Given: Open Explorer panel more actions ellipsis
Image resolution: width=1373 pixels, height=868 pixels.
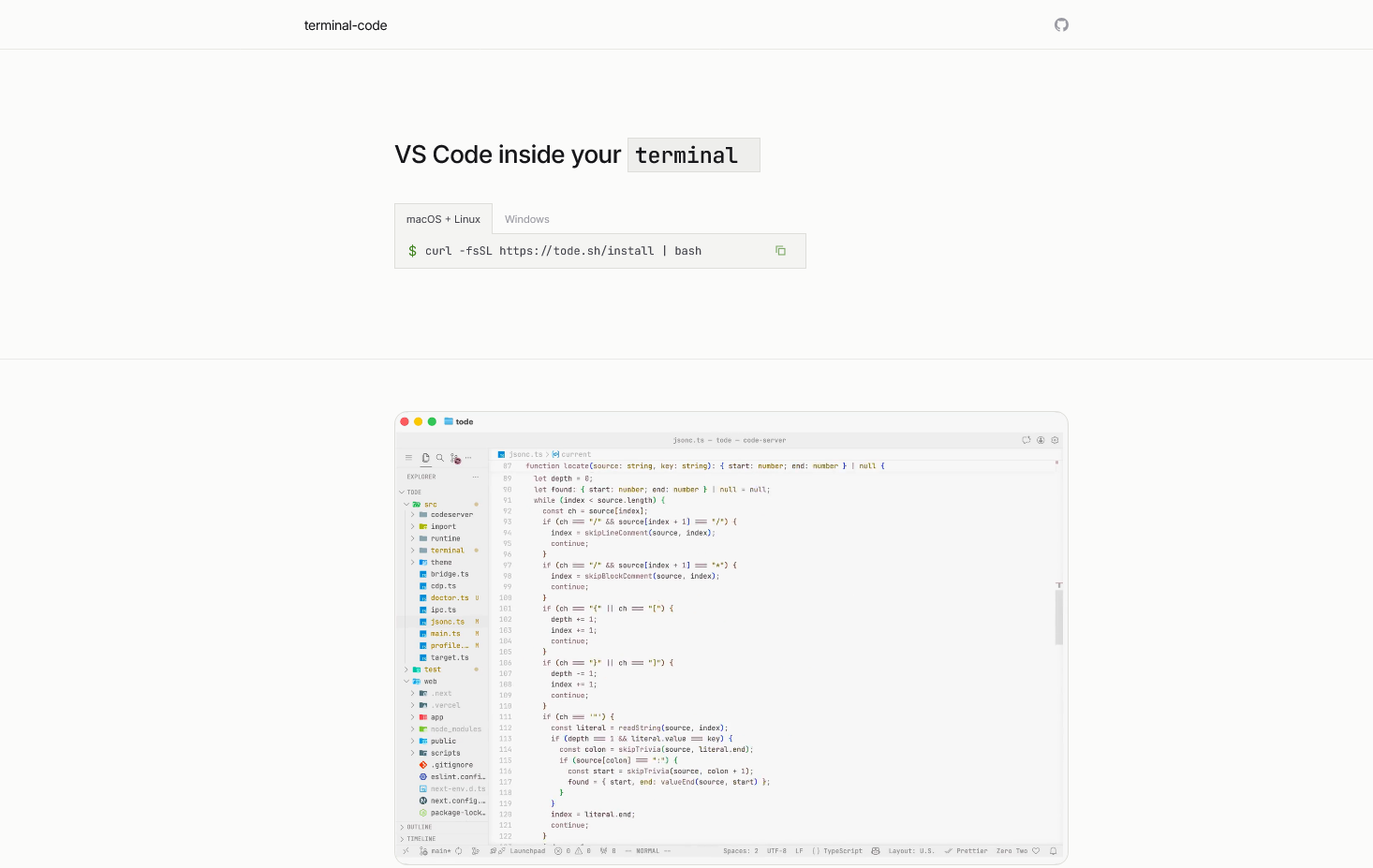Looking at the screenshot, I should point(476,477).
